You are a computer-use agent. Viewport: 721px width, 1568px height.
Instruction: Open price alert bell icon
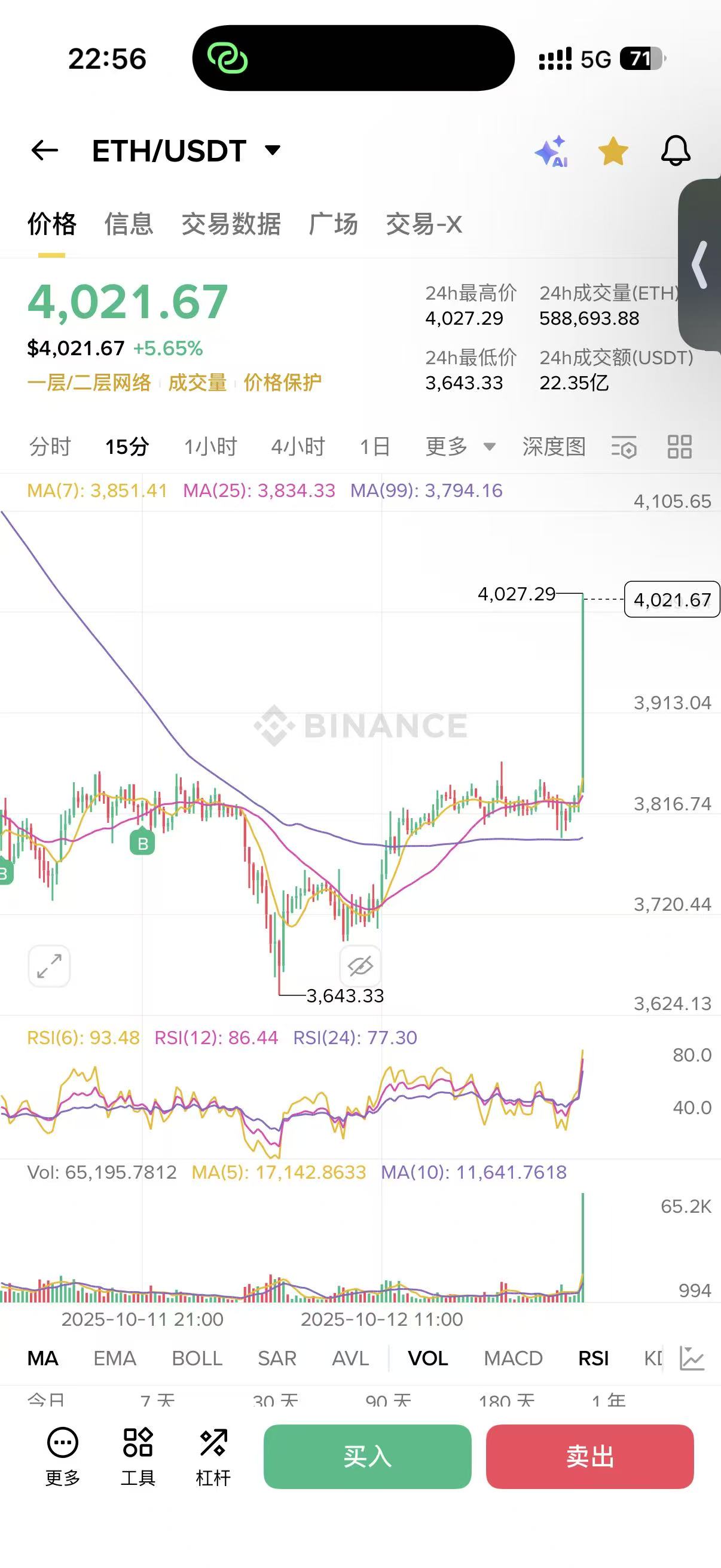(x=676, y=151)
